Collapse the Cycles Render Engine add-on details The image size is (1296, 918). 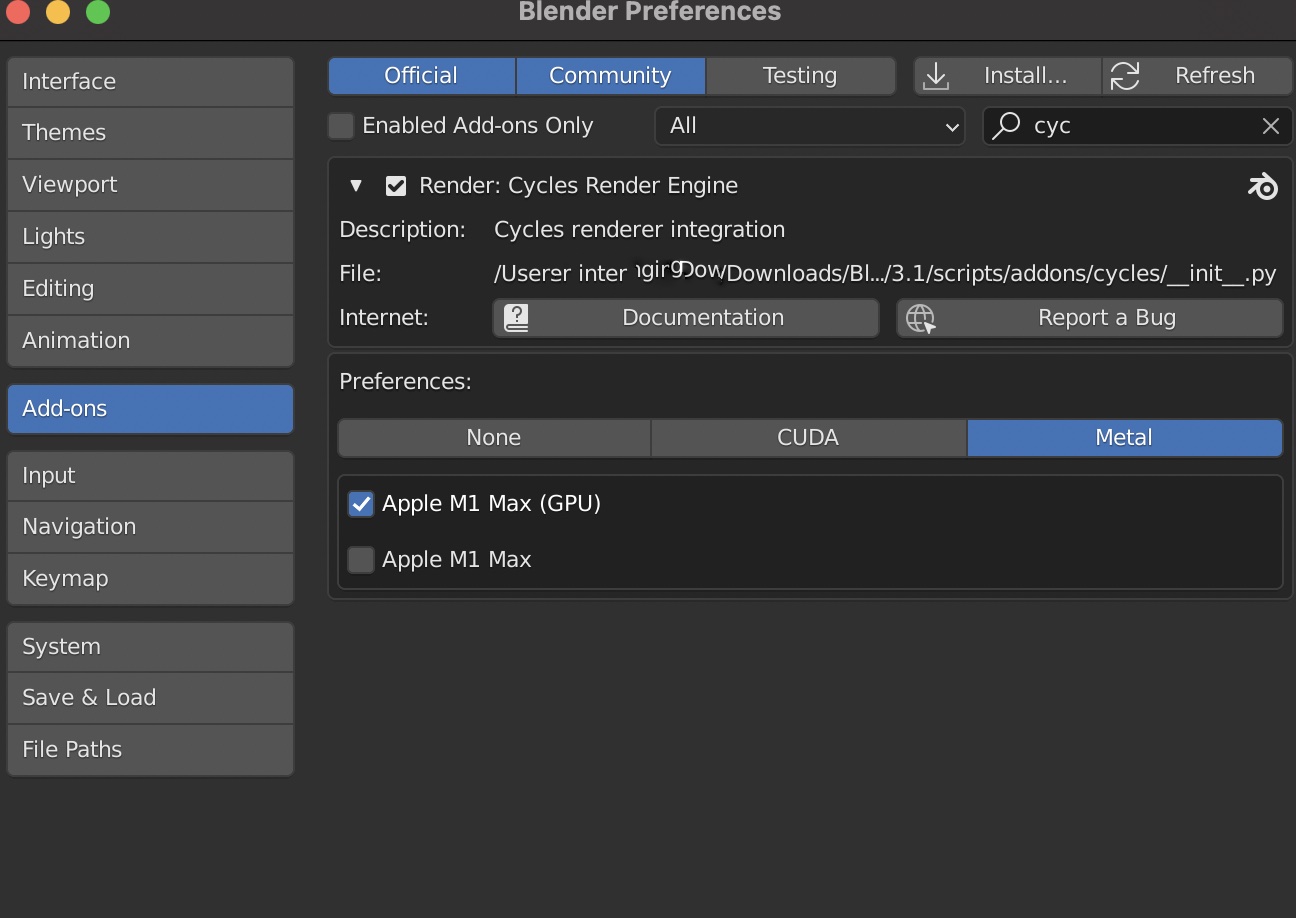(356, 186)
